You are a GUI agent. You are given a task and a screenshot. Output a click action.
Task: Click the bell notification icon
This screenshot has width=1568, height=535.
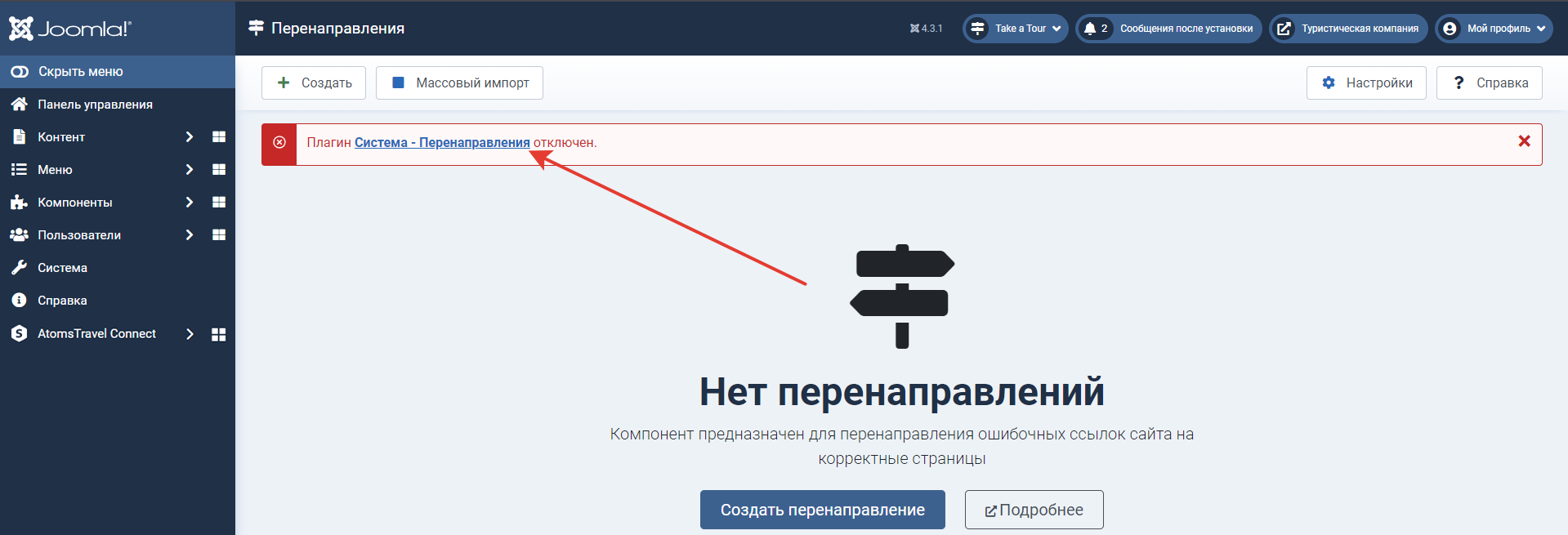[x=1090, y=29]
